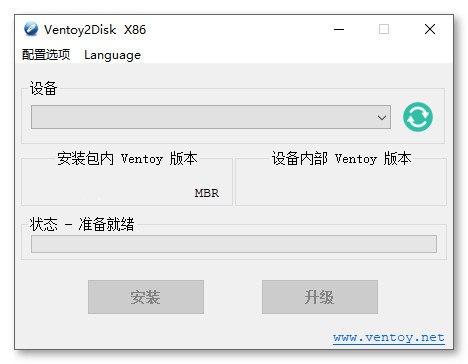This screenshot has height=364, width=468.
Task: Click the Ventoy2Disk app icon in title bar
Action: (x=31, y=29)
